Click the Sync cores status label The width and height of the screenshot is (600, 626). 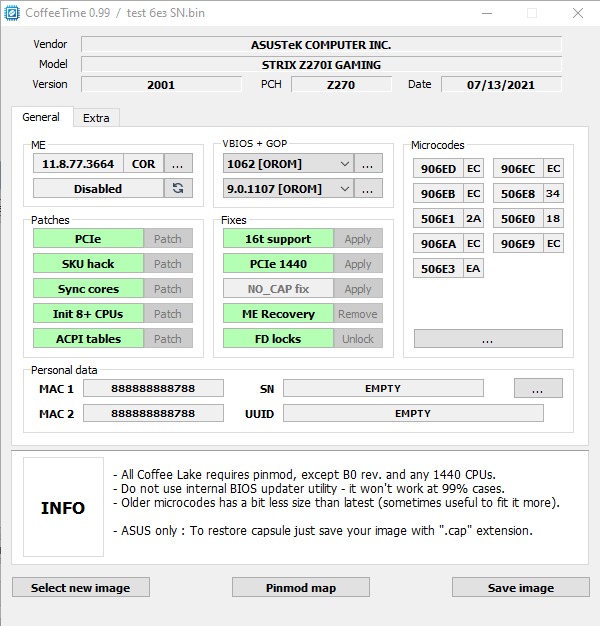pyautogui.click(x=88, y=289)
